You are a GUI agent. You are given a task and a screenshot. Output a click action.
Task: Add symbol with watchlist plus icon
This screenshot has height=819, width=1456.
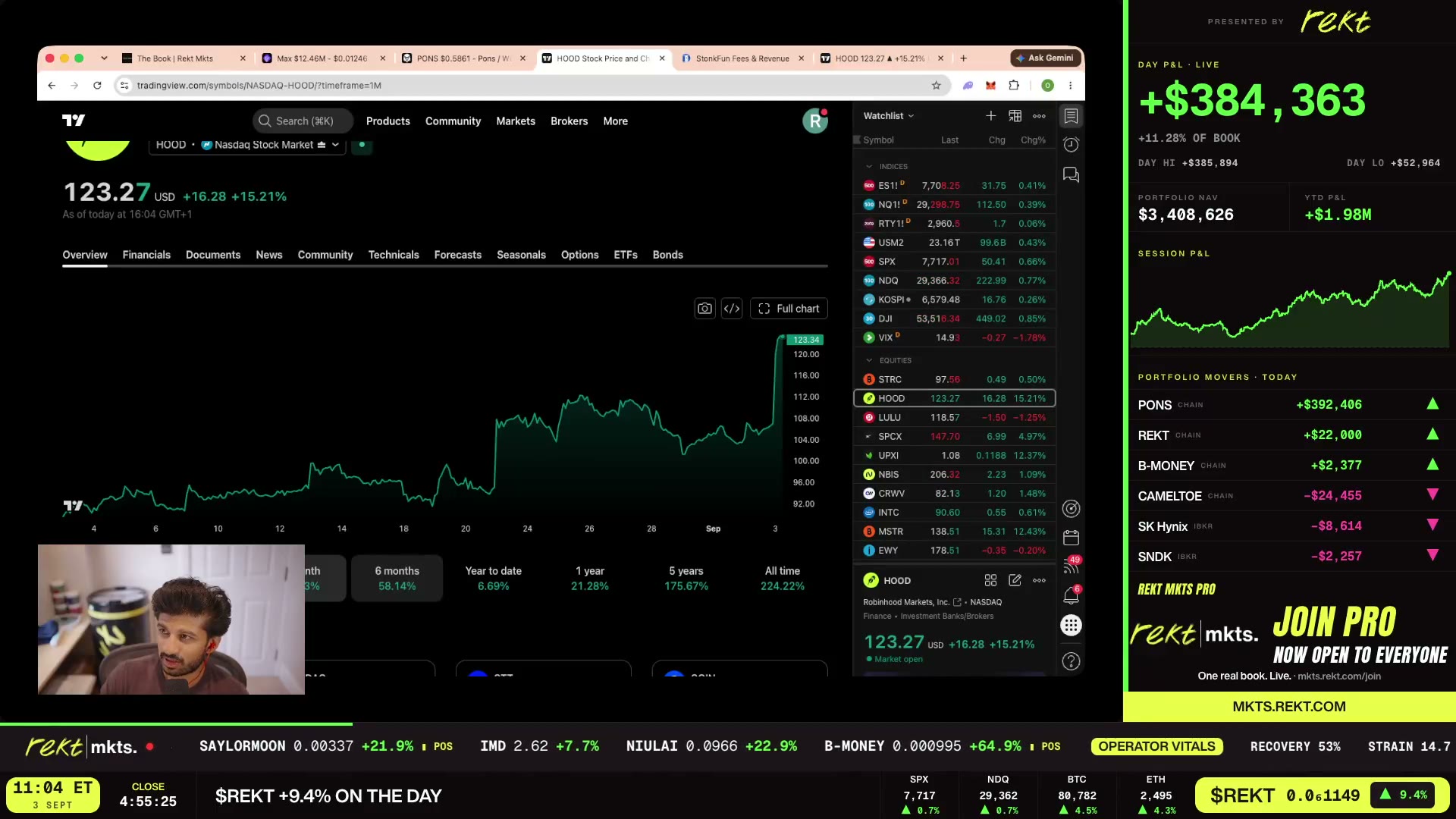click(x=990, y=116)
